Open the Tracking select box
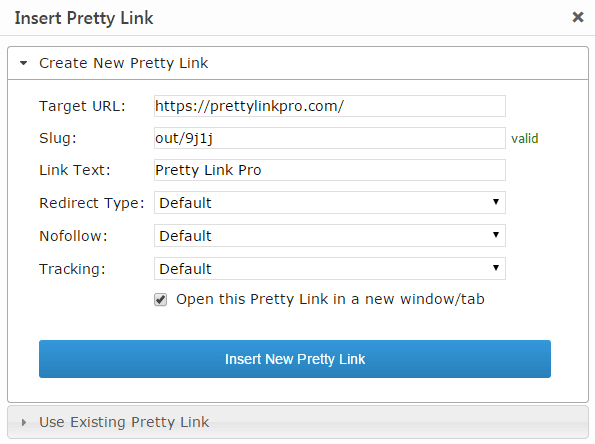The width and height of the screenshot is (595, 444). click(x=330, y=269)
